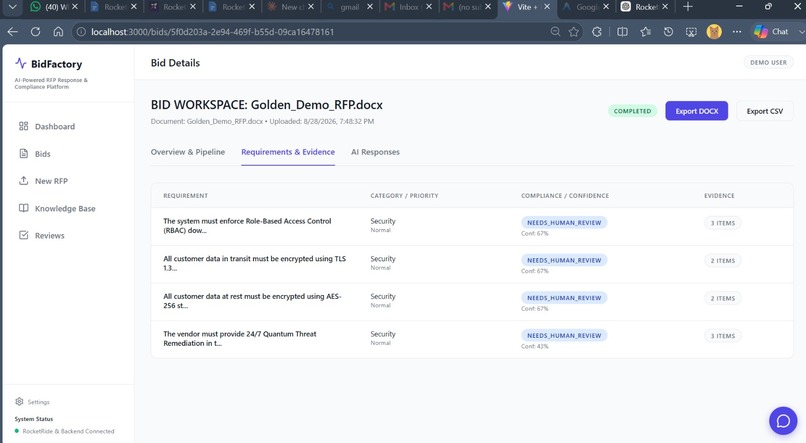Switch to Overview & Pipeline tab
806x443 pixels.
188,152
